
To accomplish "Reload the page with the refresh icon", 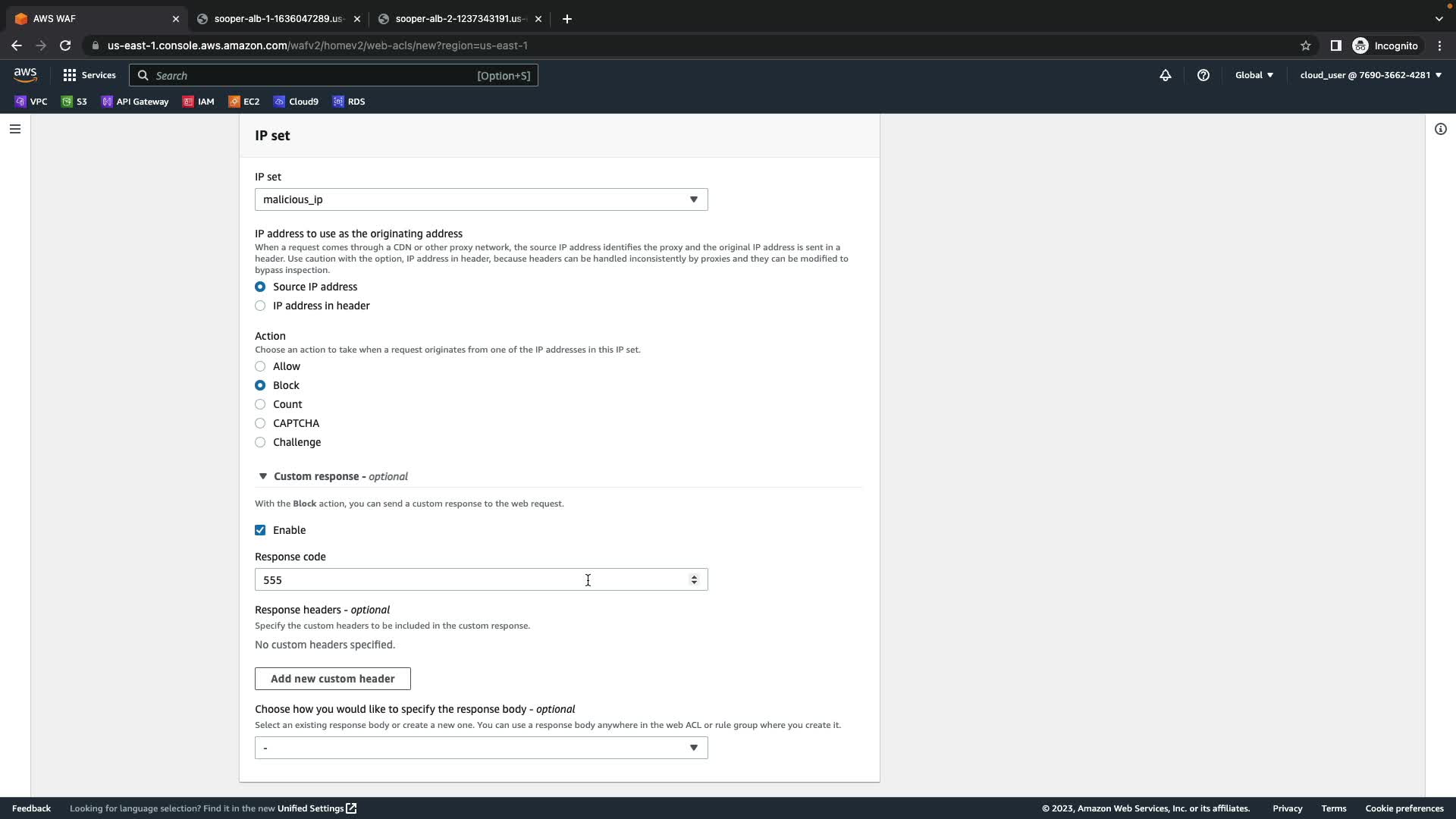I will click(65, 45).
